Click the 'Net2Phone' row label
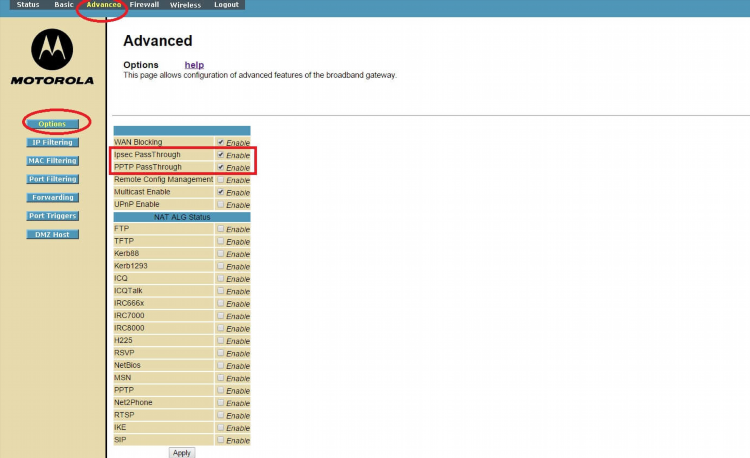This screenshot has height=458, width=750. coord(133,403)
